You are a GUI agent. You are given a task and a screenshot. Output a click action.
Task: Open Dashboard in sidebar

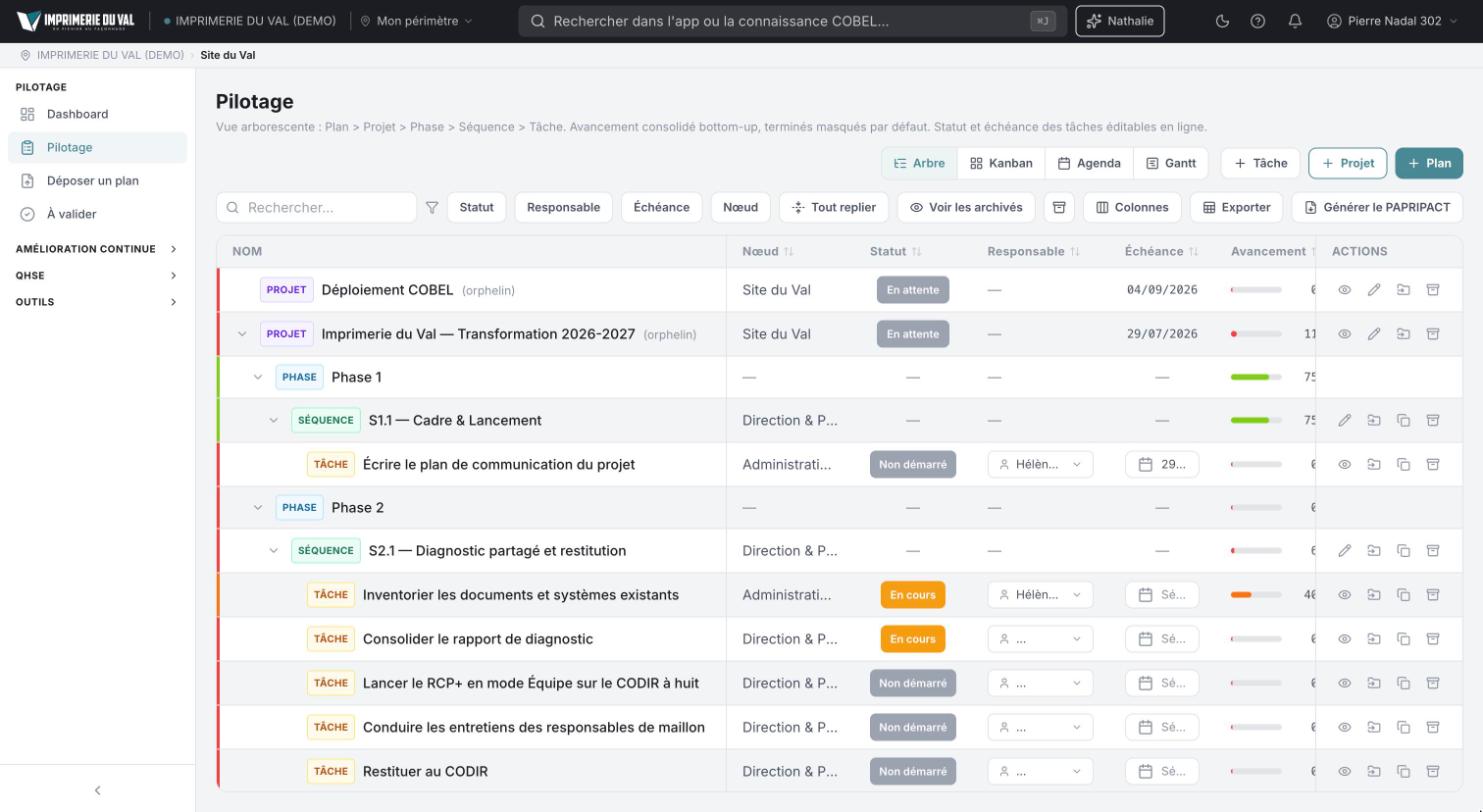(x=97, y=114)
